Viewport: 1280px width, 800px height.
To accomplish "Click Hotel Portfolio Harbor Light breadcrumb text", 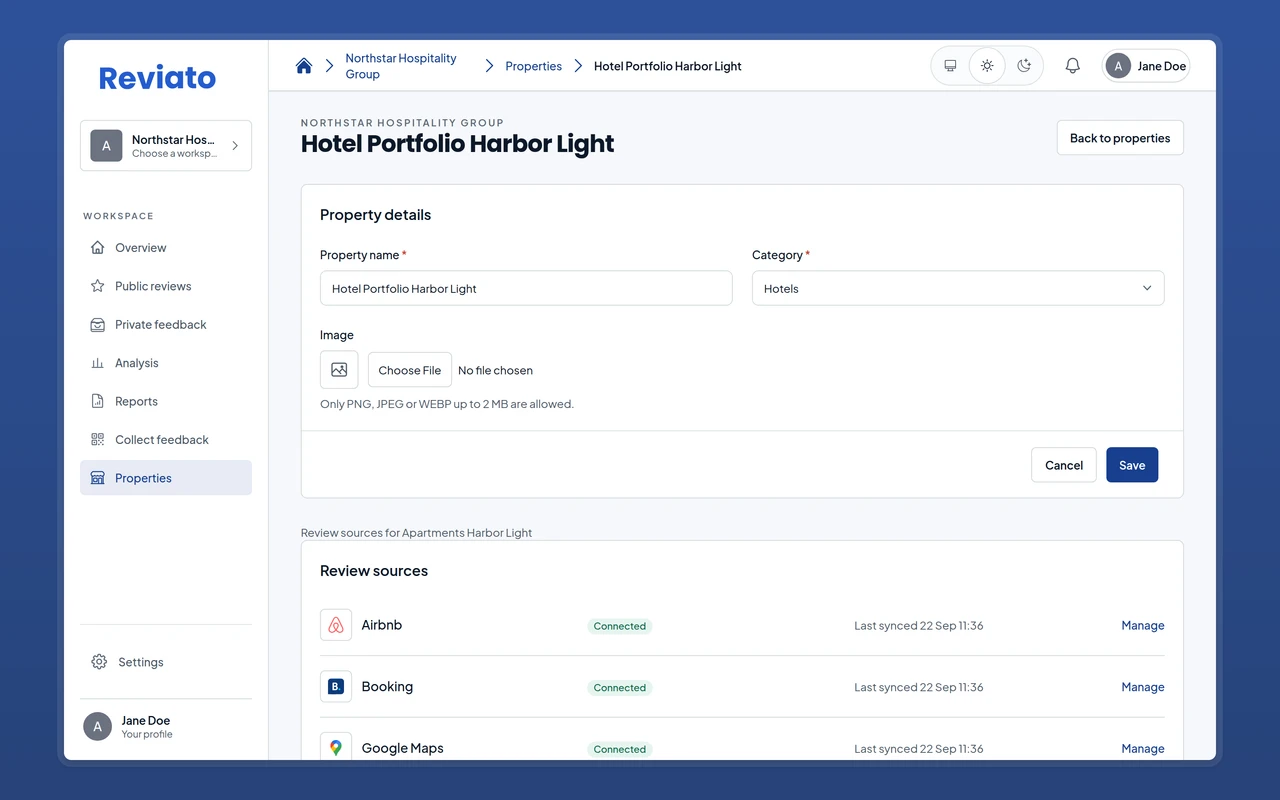I will [668, 66].
